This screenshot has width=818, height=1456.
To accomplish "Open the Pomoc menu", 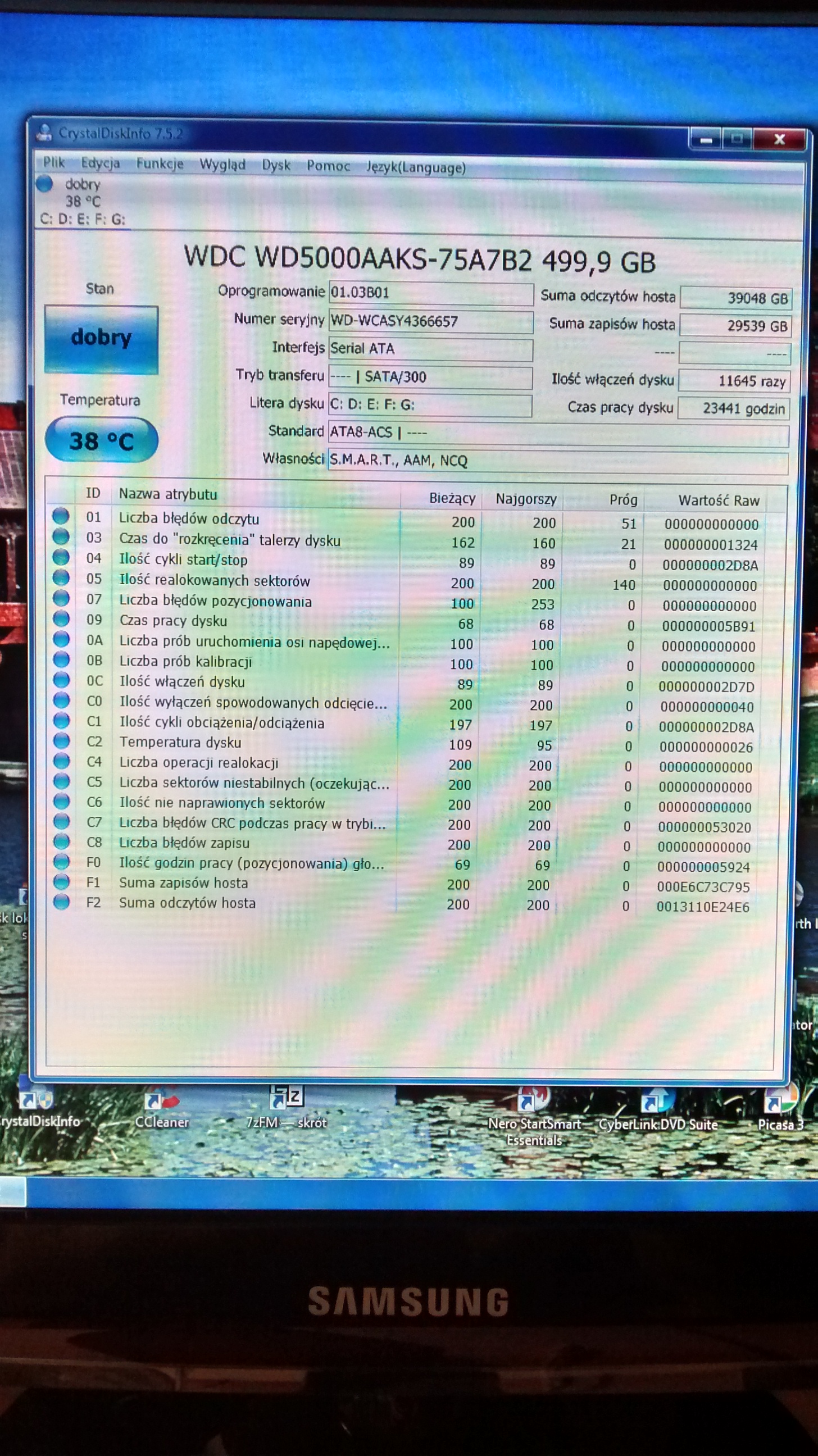I will (x=328, y=166).
